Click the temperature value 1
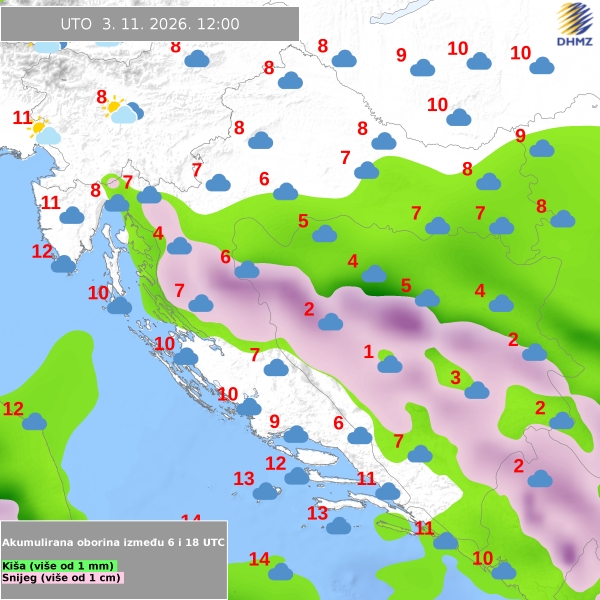 368,352
